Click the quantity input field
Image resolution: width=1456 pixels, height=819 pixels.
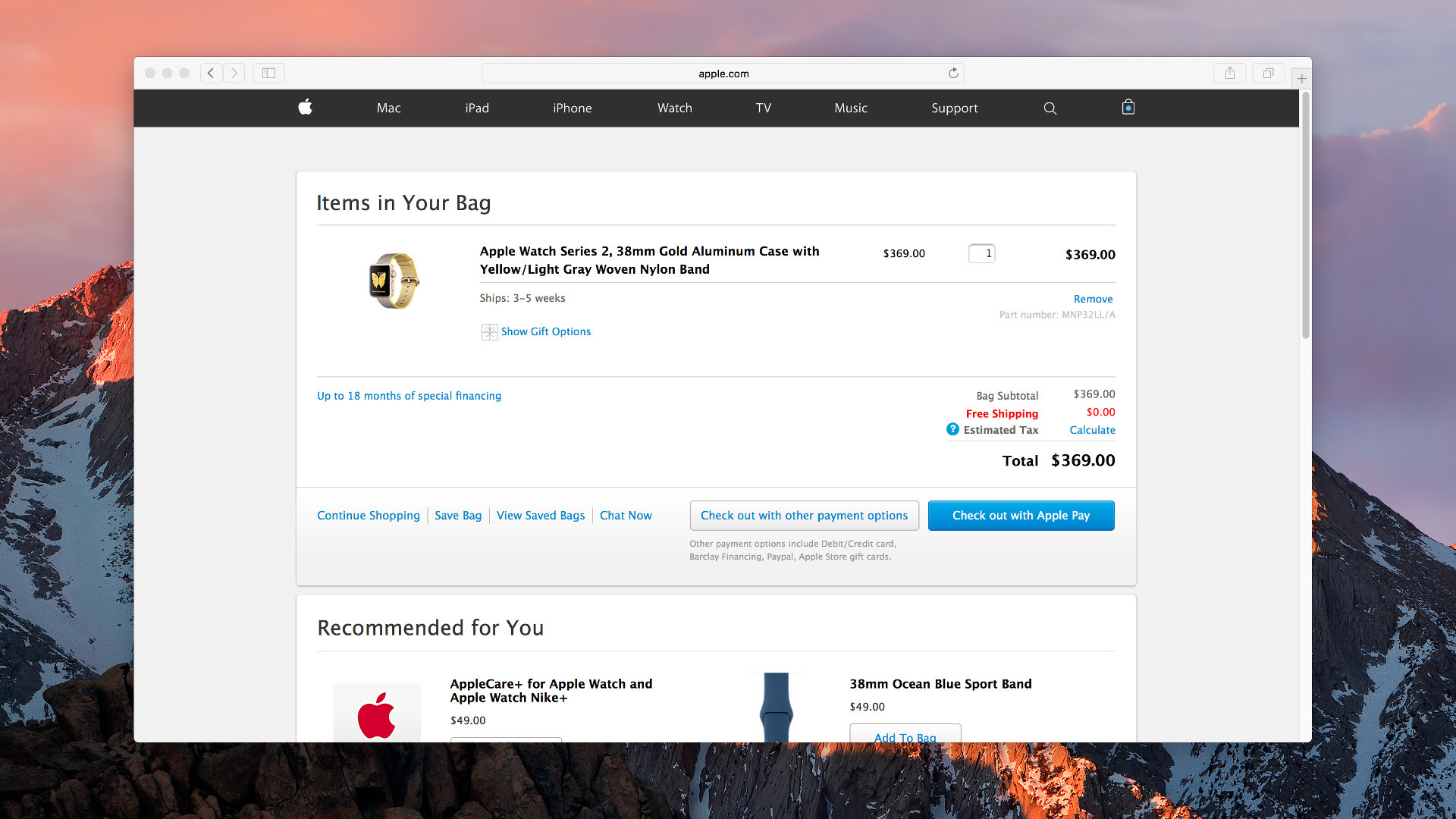click(981, 253)
